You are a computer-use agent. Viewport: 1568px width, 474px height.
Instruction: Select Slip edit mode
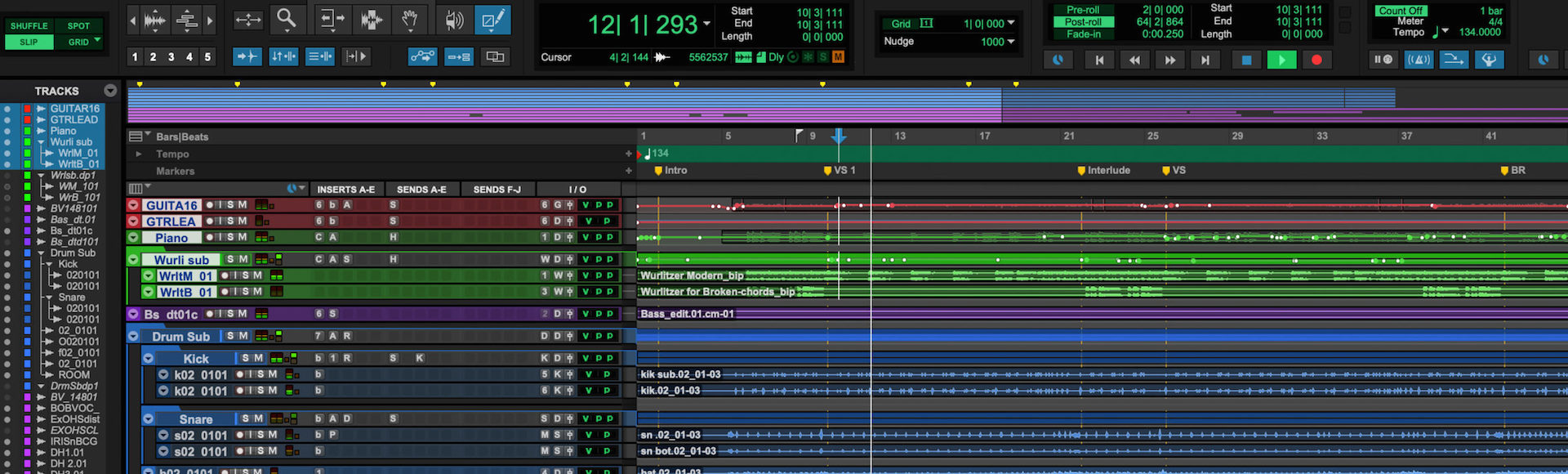point(29,42)
